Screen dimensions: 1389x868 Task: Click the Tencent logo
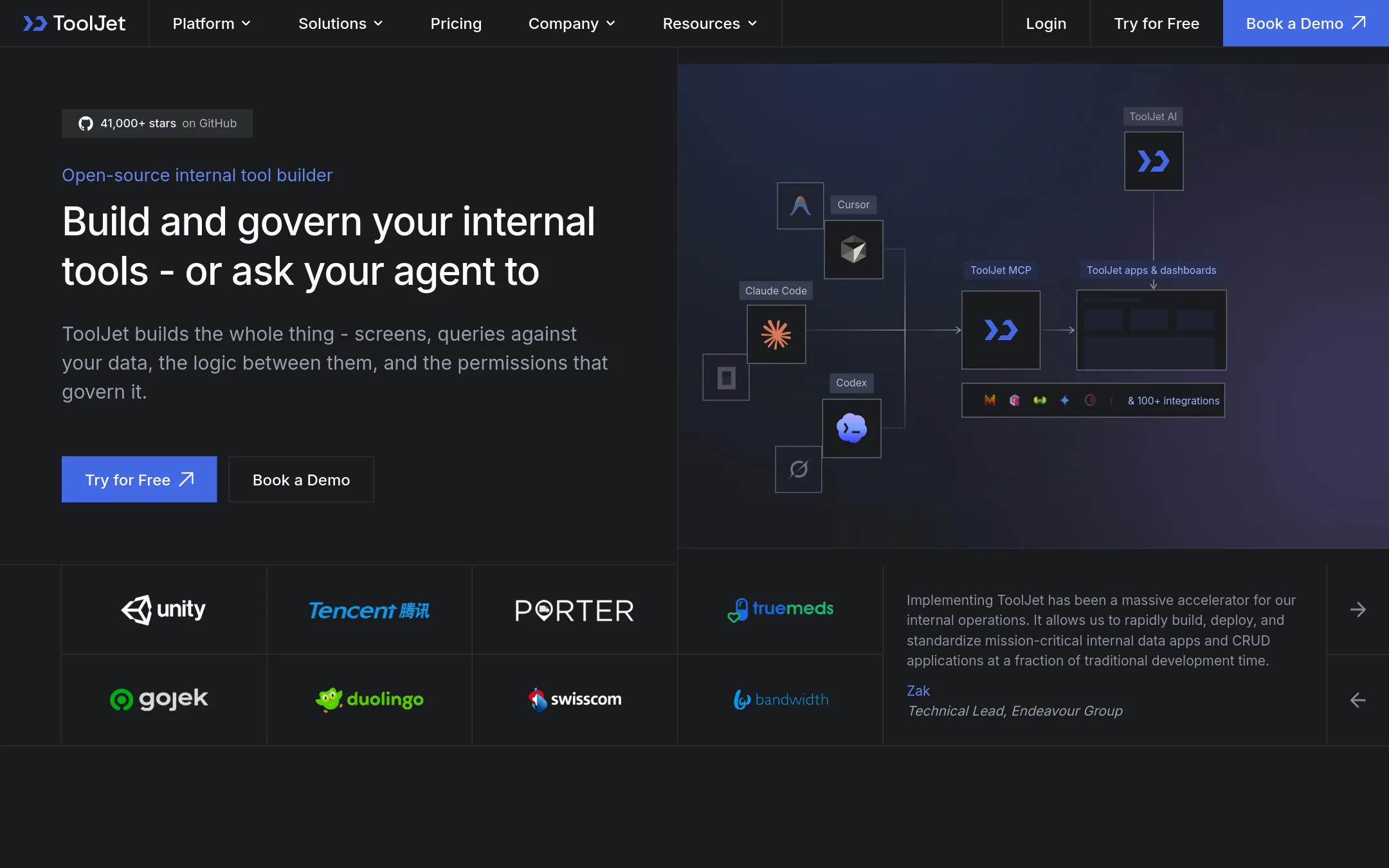(x=369, y=610)
